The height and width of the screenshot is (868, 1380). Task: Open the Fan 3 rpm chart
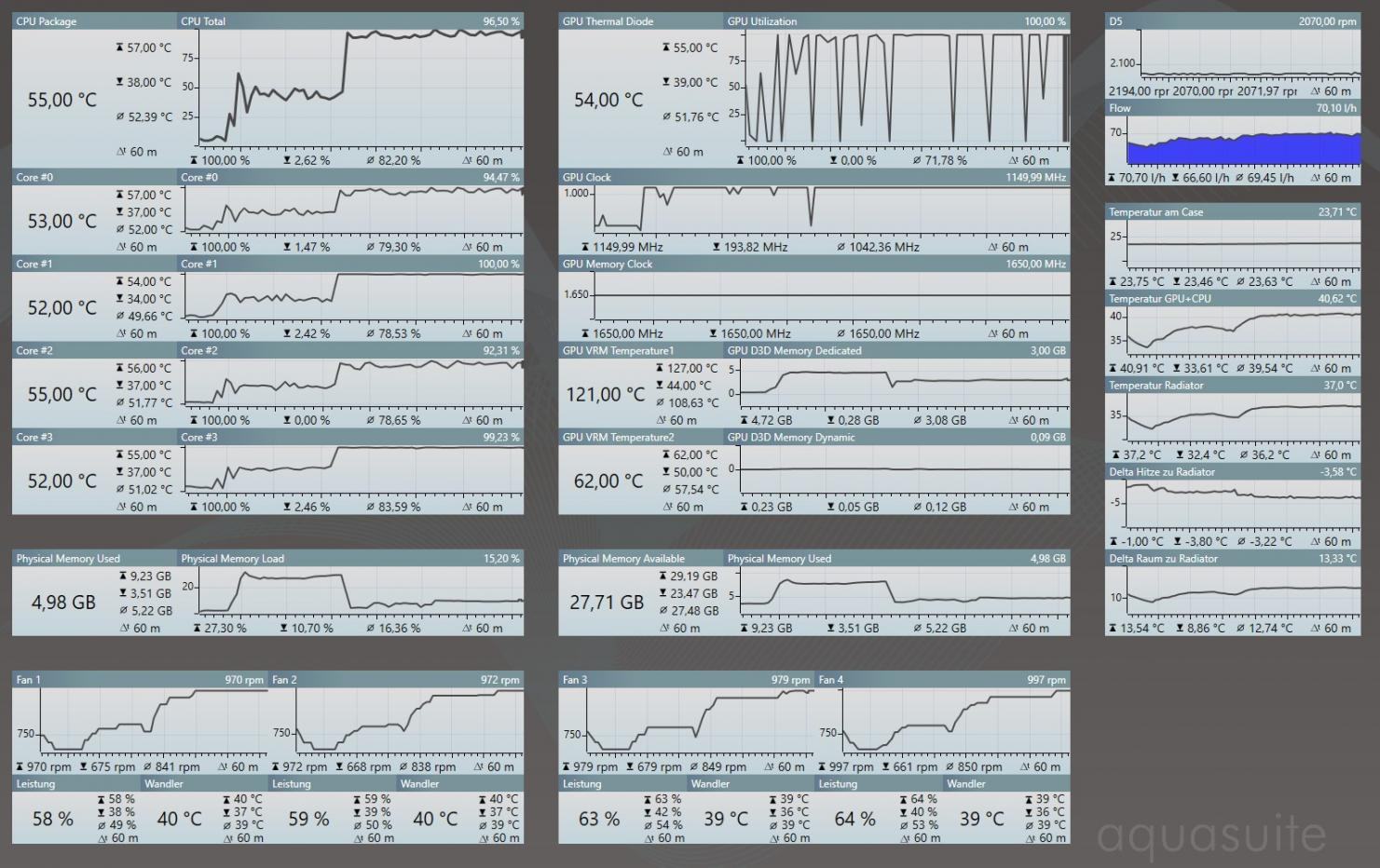(x=700, y=722)
